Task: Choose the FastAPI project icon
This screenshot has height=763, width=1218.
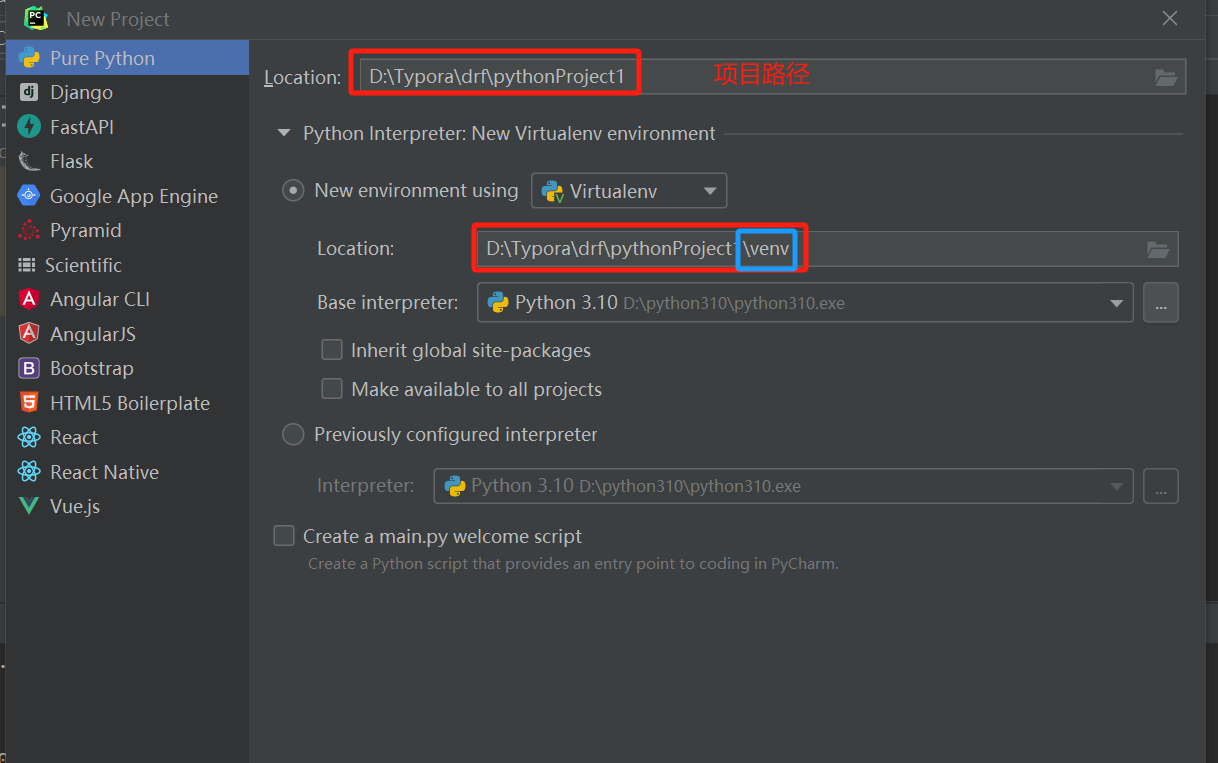Action: (x=29, y=127)
